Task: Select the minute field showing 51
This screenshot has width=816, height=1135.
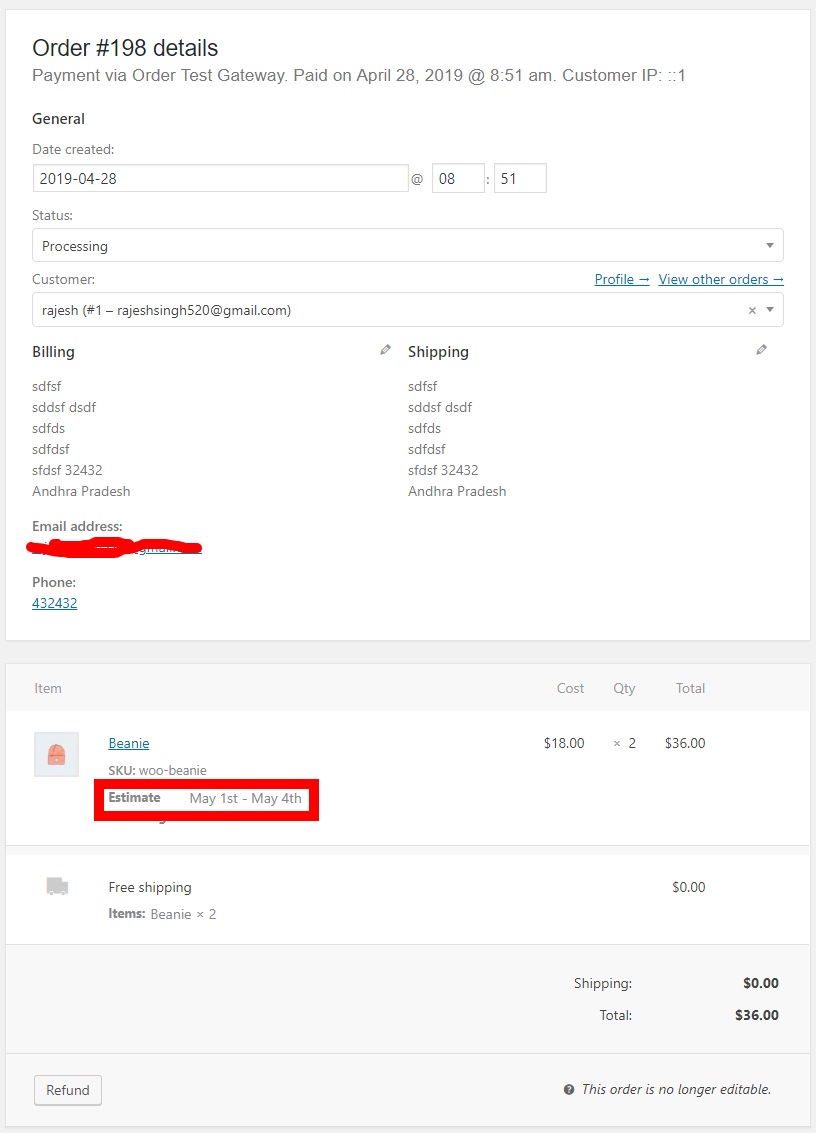Action: coord(520,177)
